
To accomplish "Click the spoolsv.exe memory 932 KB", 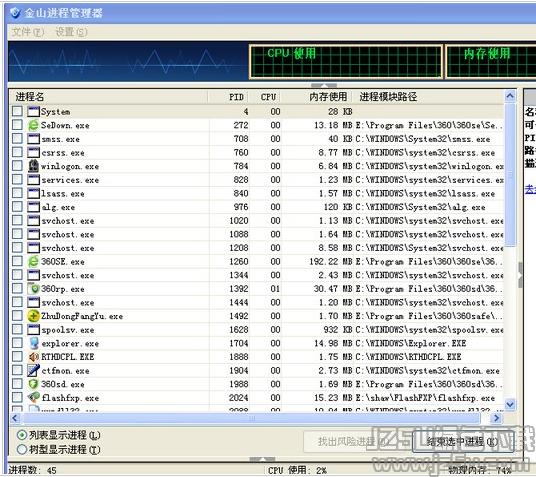I will click(338, 330).
